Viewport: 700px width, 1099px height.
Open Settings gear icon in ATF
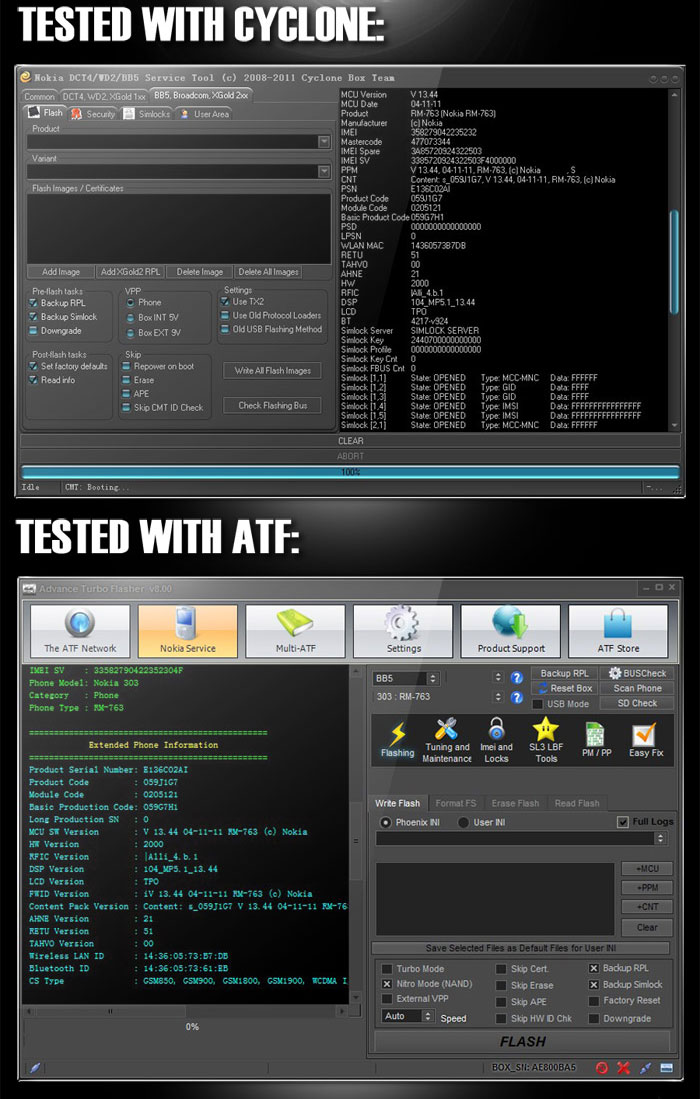(402, 623)
